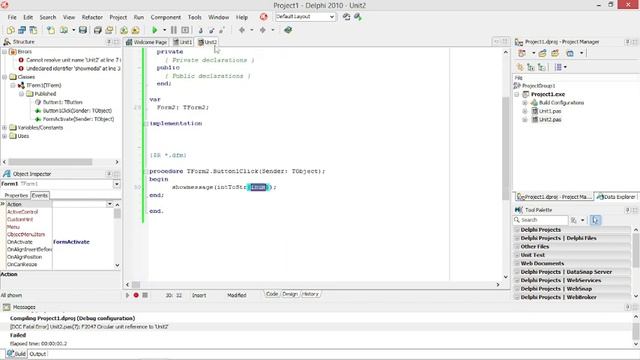Image resolution: width=640 pixels, height=360 pixels.
Task: Open the Action property value dropdown
Action: tap(109, 204)
